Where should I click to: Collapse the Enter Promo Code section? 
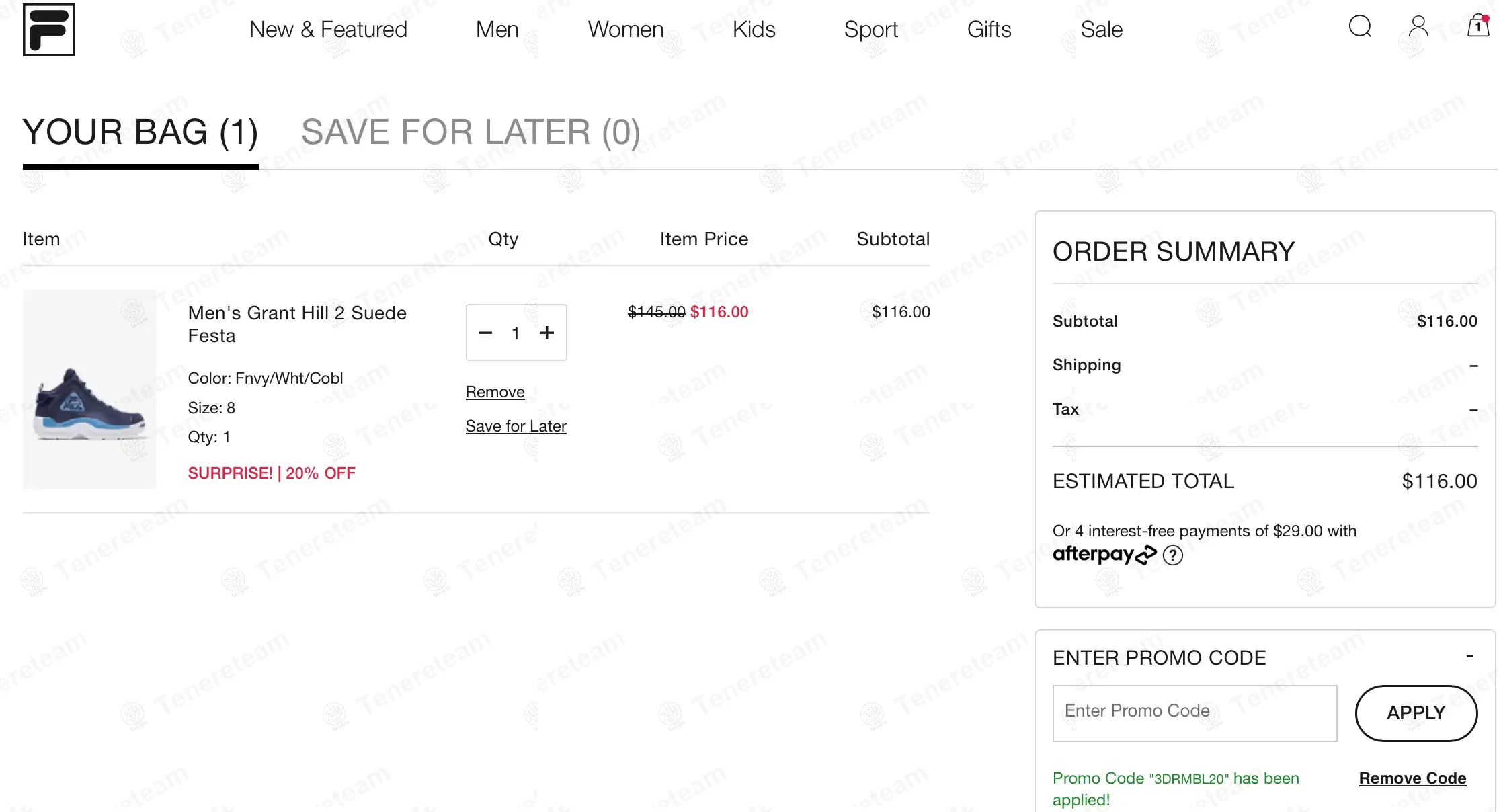point(1470,656)
